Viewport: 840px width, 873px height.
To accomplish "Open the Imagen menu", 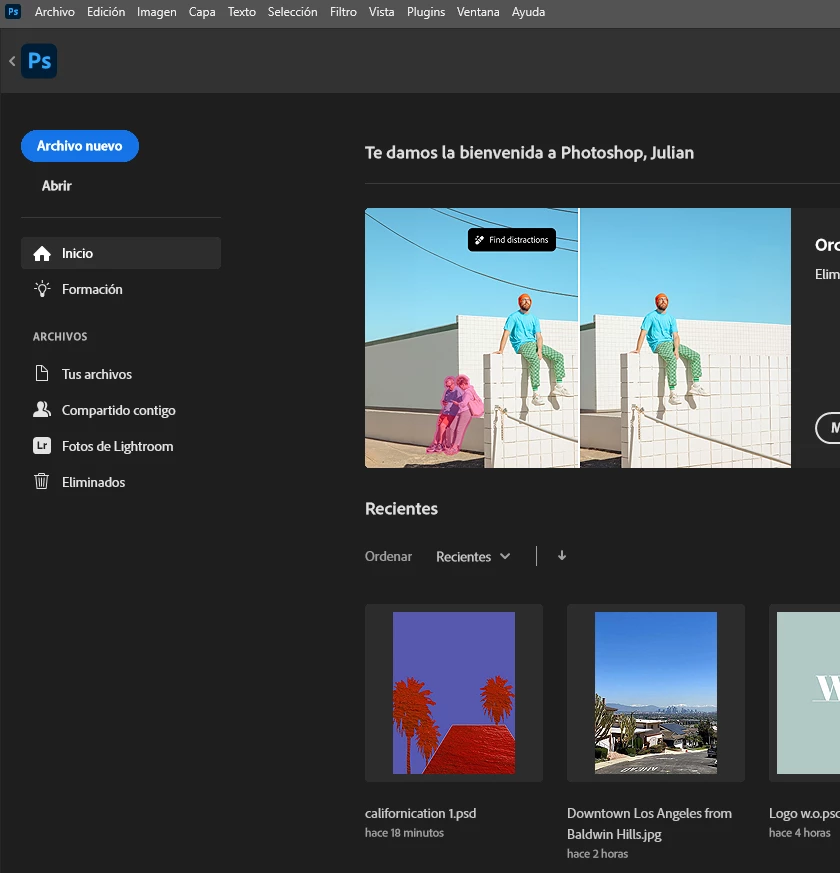I will click(156, 12).
